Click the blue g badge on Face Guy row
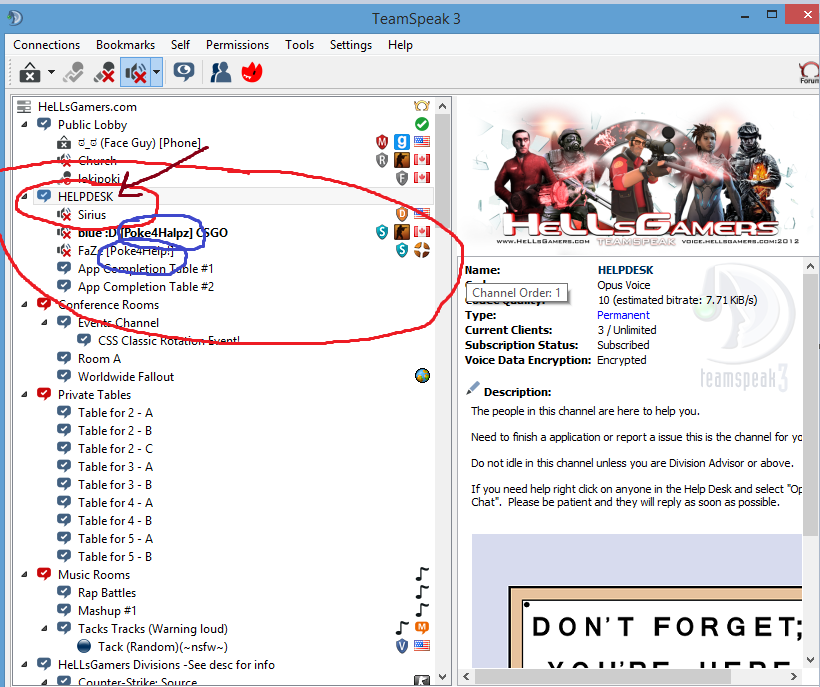This screenshot has height=687, width=820. point(402,142)
